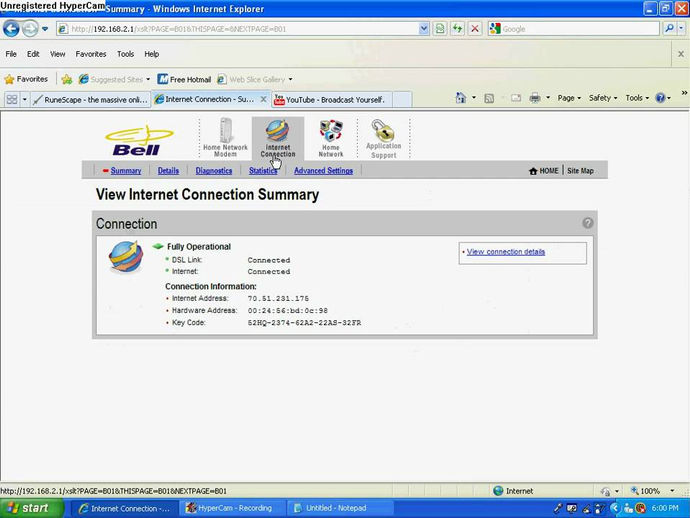Click the Refresh page icon
This screenshot has width=690, height=518.
coord(457,29)
